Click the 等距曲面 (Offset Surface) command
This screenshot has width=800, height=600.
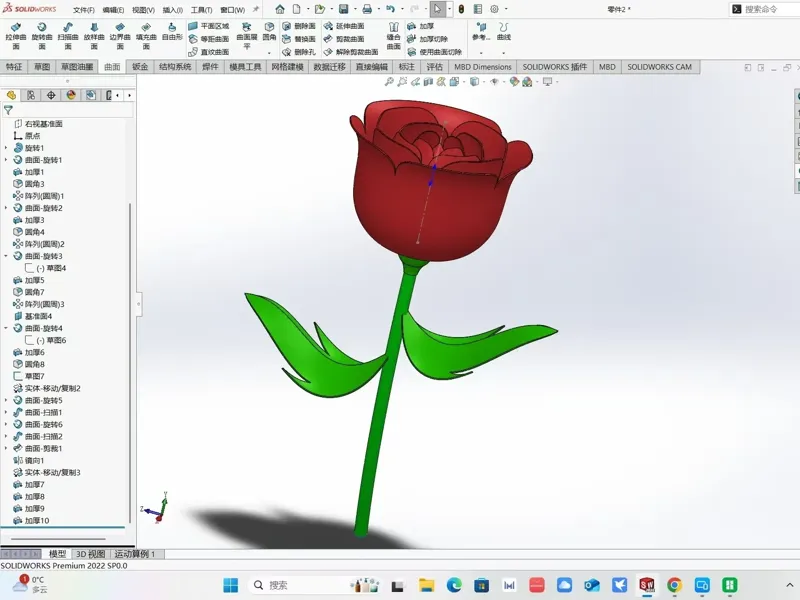(209, 39)
